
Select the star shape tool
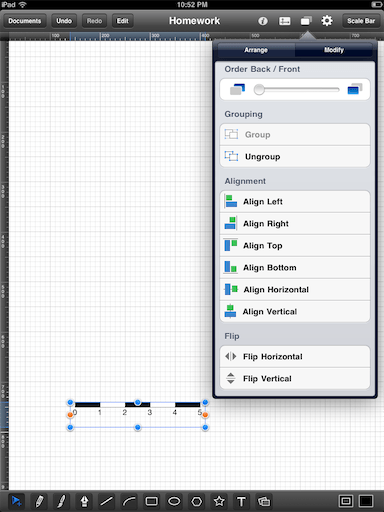click(x=219, y=501)
